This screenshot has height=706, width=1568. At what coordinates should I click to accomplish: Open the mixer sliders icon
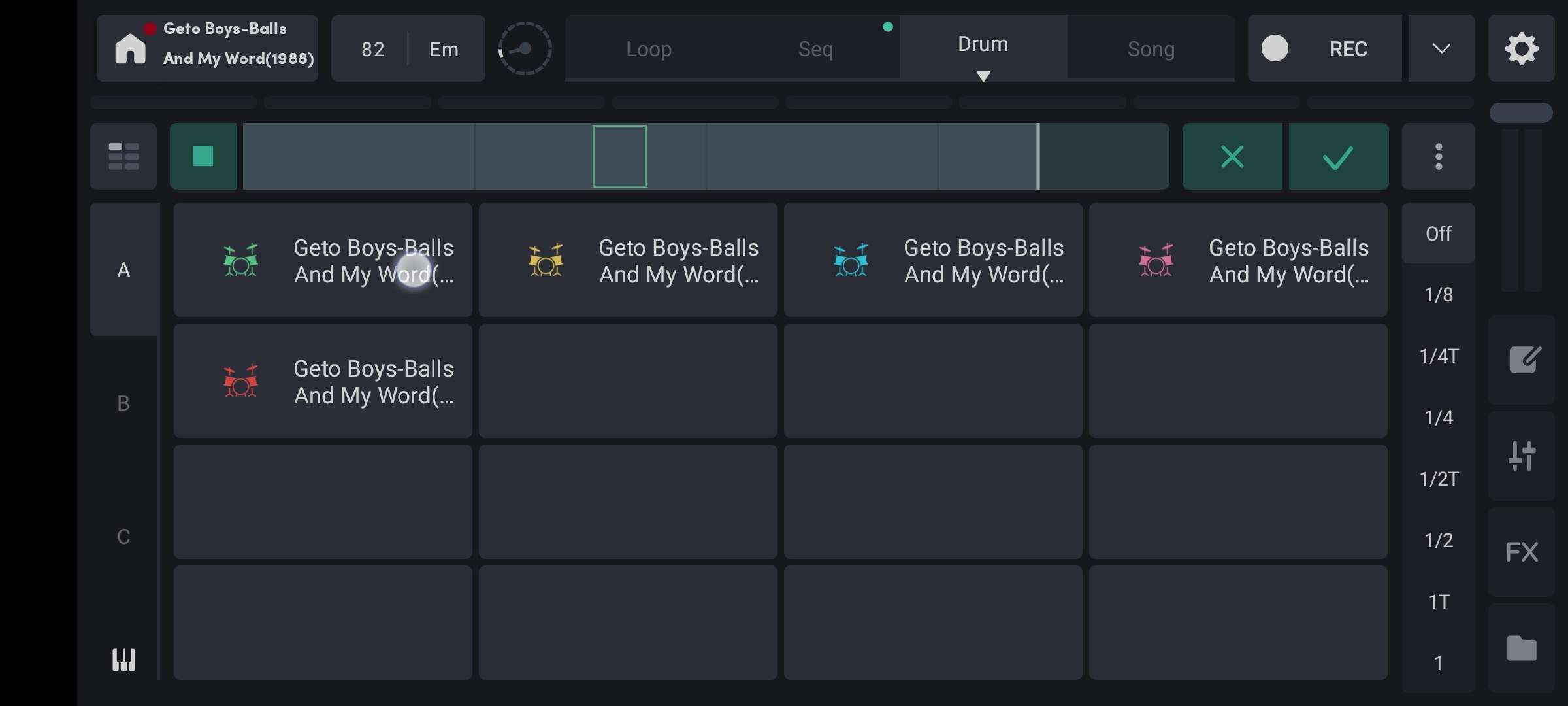tap(1522, 456)
